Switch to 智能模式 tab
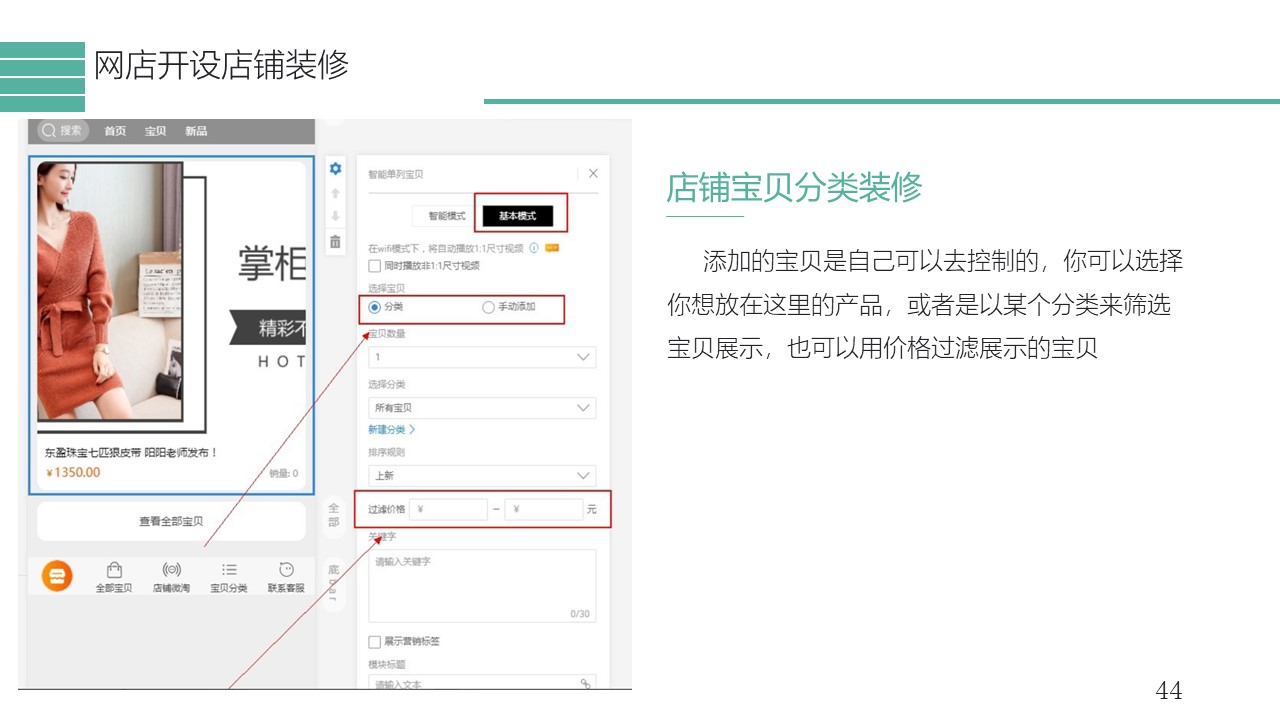 pyautogui.click(x=447, y=216)
